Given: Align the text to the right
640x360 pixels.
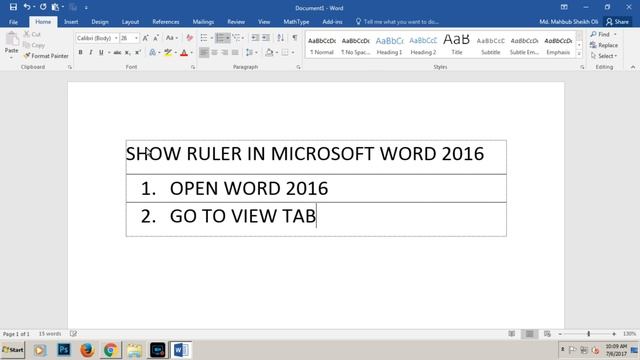Looking at the screenshot, I should (x=224, y=53).
